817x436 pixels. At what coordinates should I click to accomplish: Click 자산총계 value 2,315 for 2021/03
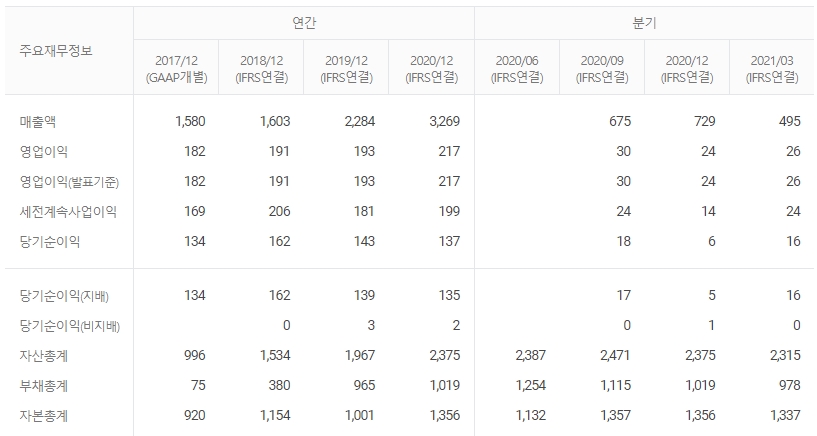[785, 355]
